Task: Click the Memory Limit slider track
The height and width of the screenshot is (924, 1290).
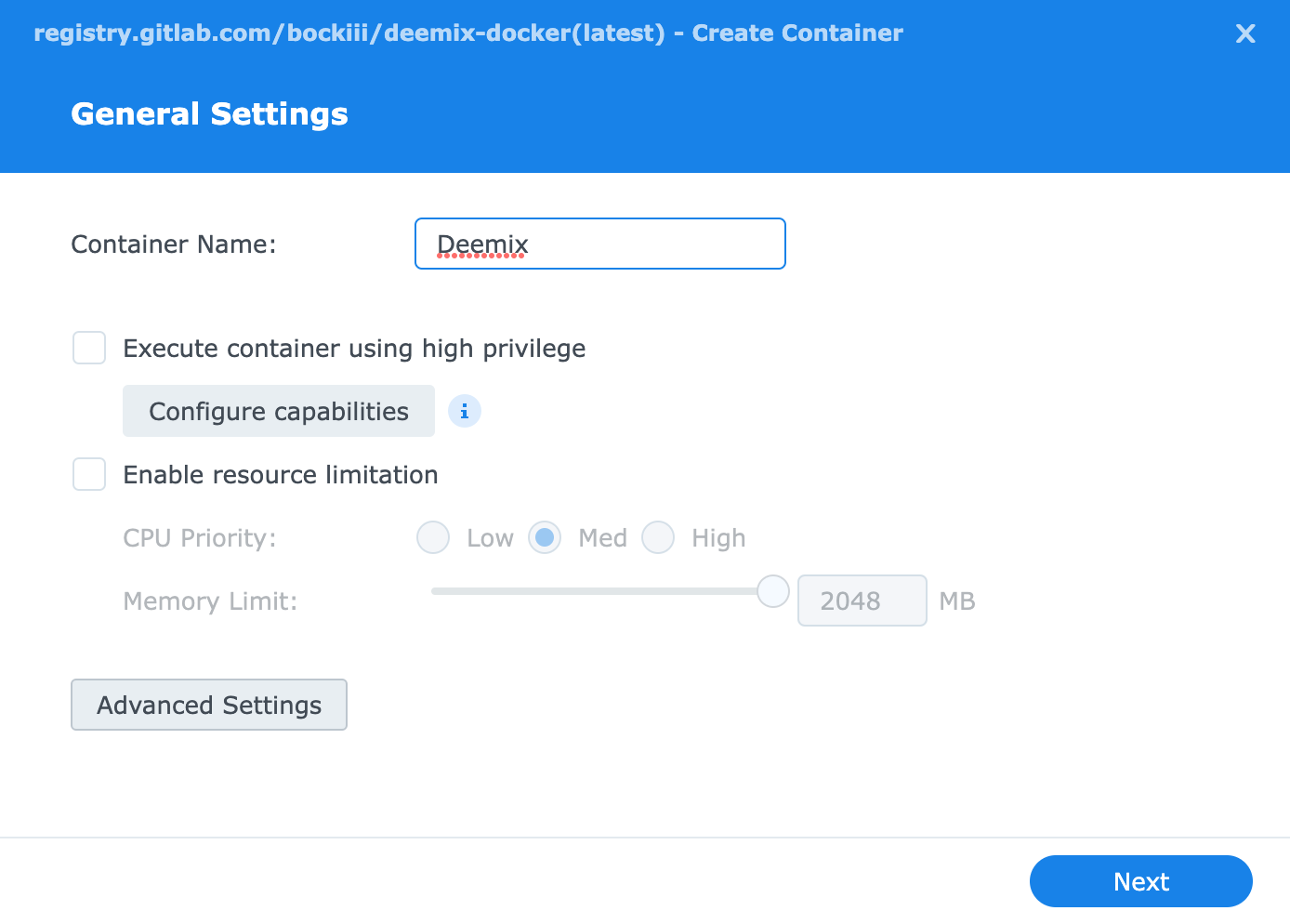Action: pyautogui.click(x=595, y=591)
